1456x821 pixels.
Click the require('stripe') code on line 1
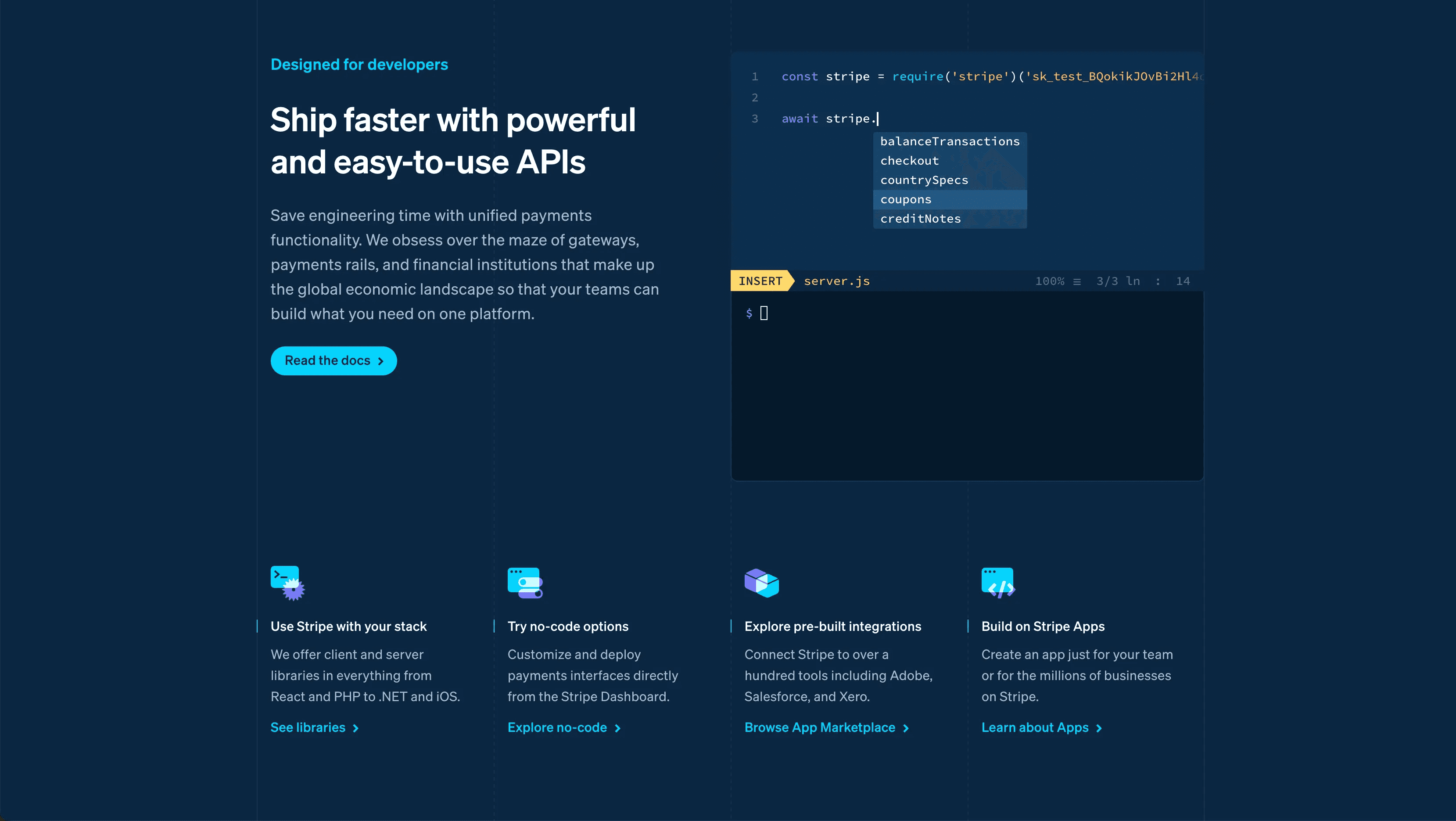coord(956,76)
